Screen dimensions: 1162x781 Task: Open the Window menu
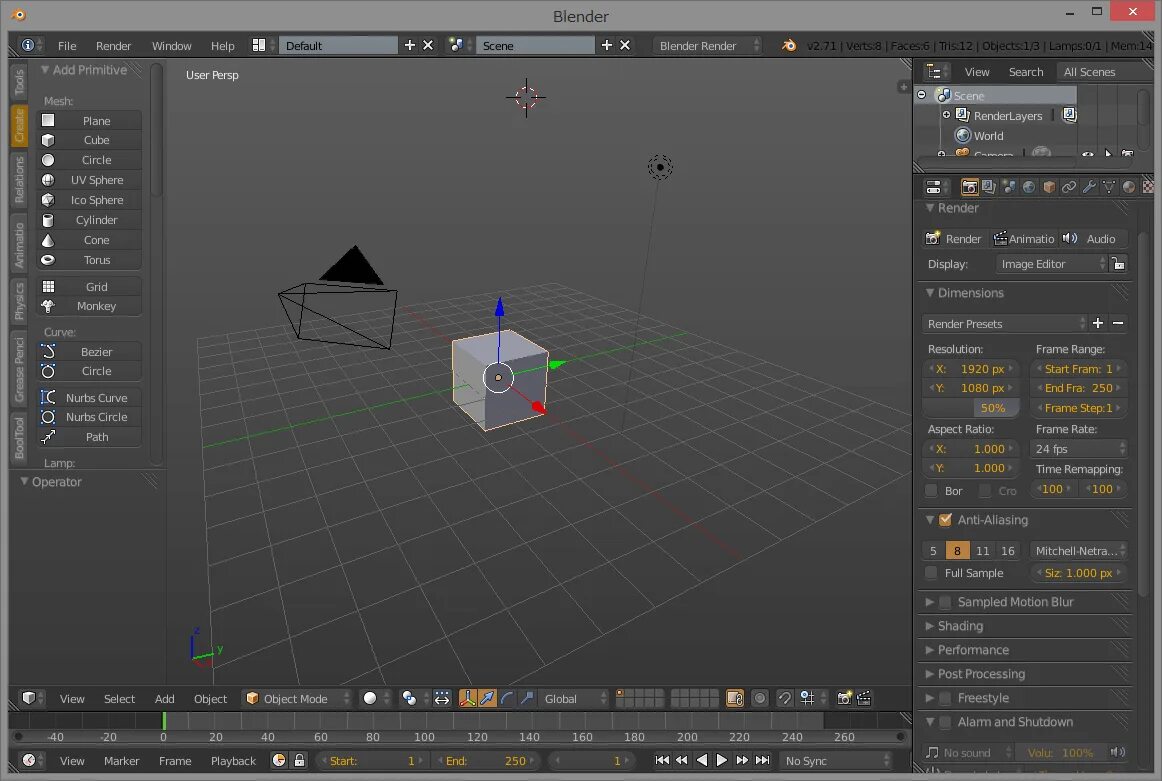[171, 45]
